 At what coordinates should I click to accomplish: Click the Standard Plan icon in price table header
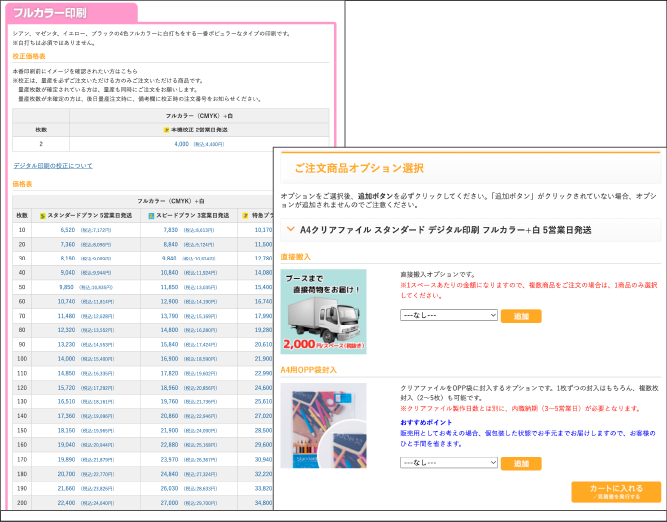[43, 215]
